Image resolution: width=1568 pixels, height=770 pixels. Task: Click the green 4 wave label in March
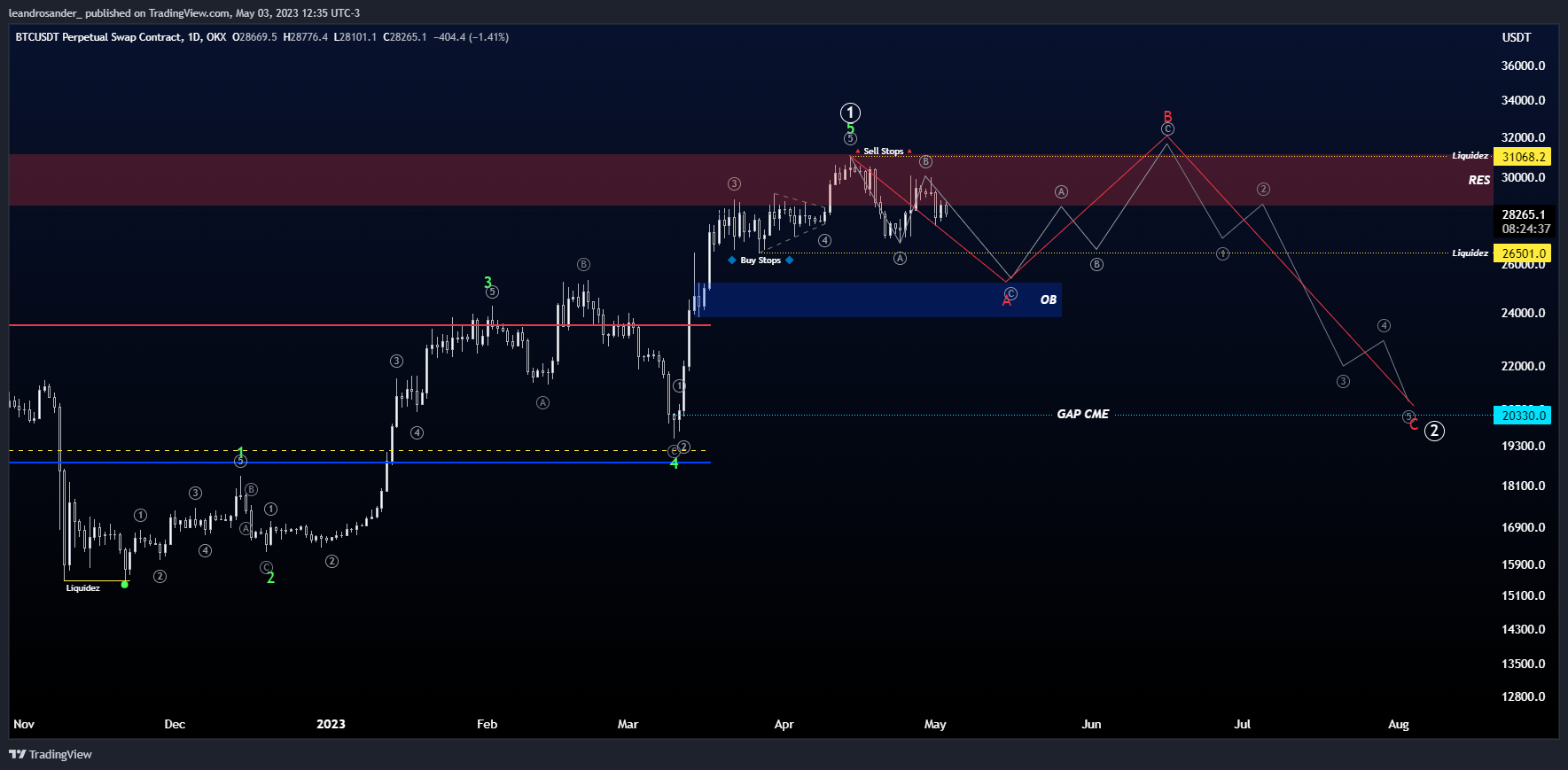pyautogui.click(x=674, y=463)
